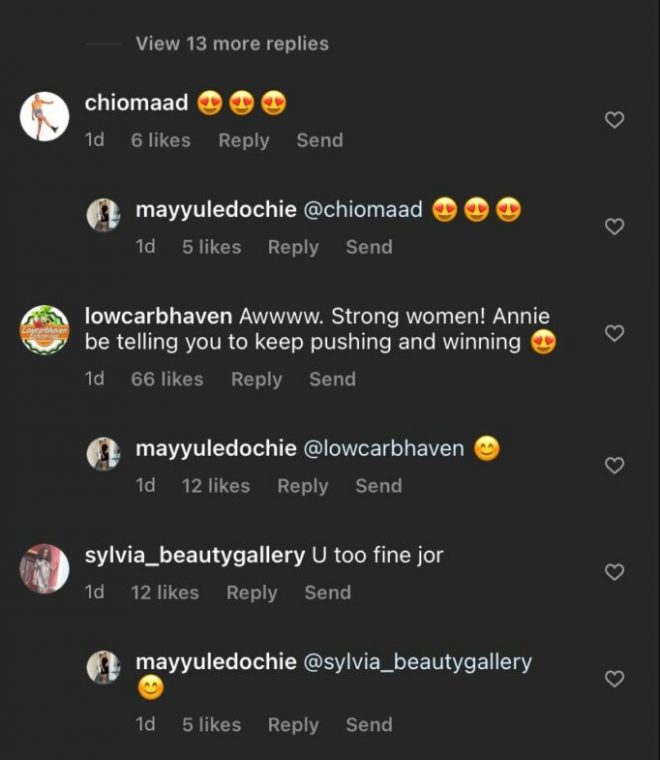Open sylvia_beautygallery's profile avatar
660x760 pixels.
45,569
